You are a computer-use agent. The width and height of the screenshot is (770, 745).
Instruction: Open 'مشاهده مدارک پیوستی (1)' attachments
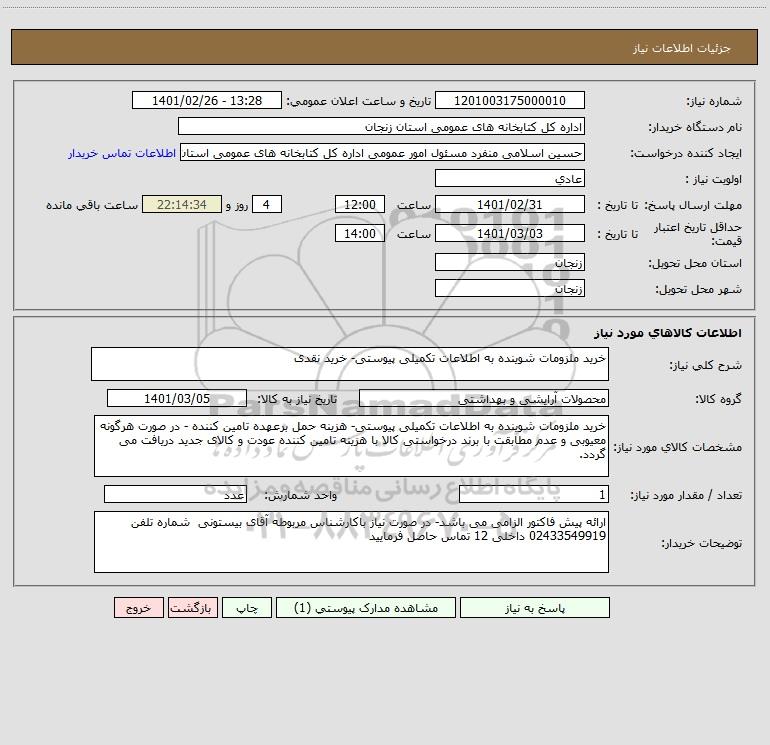(x=366, y=608)
